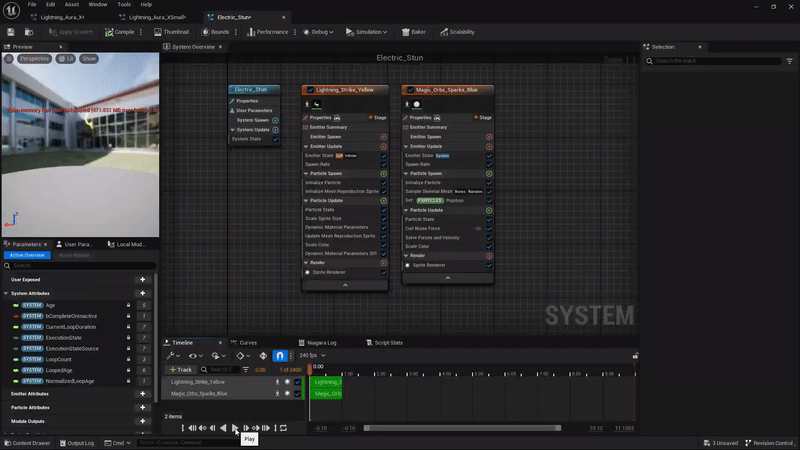Toggle the Bounds display
This screenshot has width=800, height=450.
point(215,32)
